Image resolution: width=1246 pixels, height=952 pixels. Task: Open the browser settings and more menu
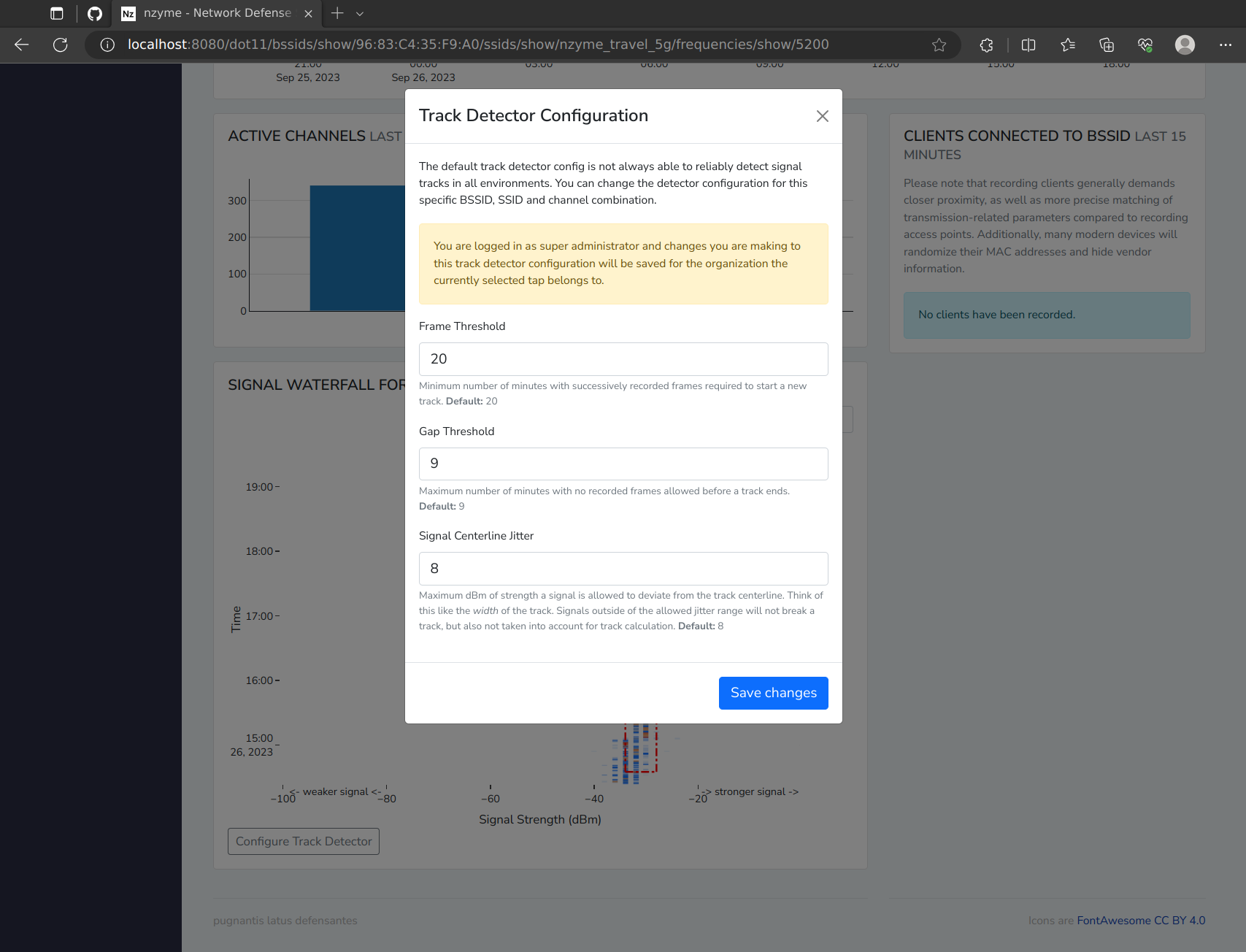[1226, 45]
